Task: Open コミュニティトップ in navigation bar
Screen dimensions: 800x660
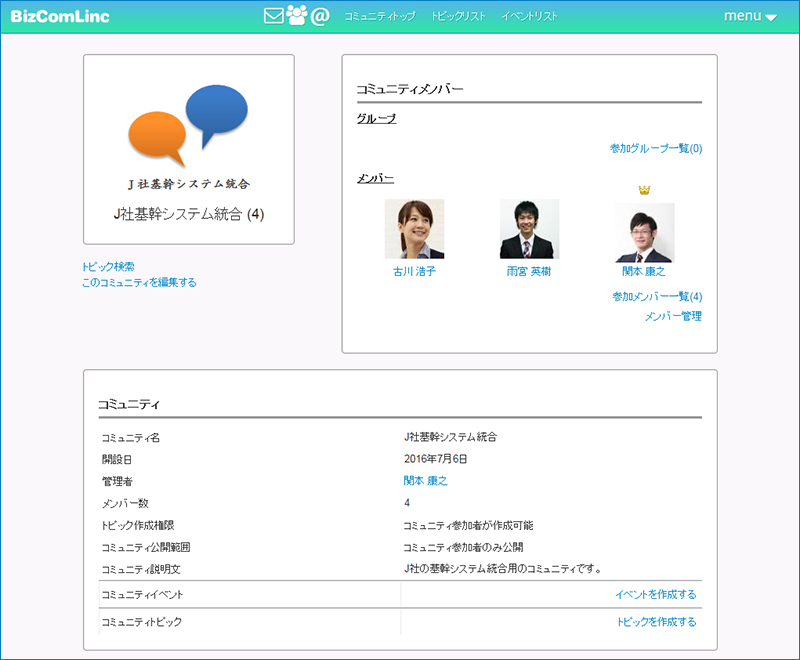Action: (379, 17)
